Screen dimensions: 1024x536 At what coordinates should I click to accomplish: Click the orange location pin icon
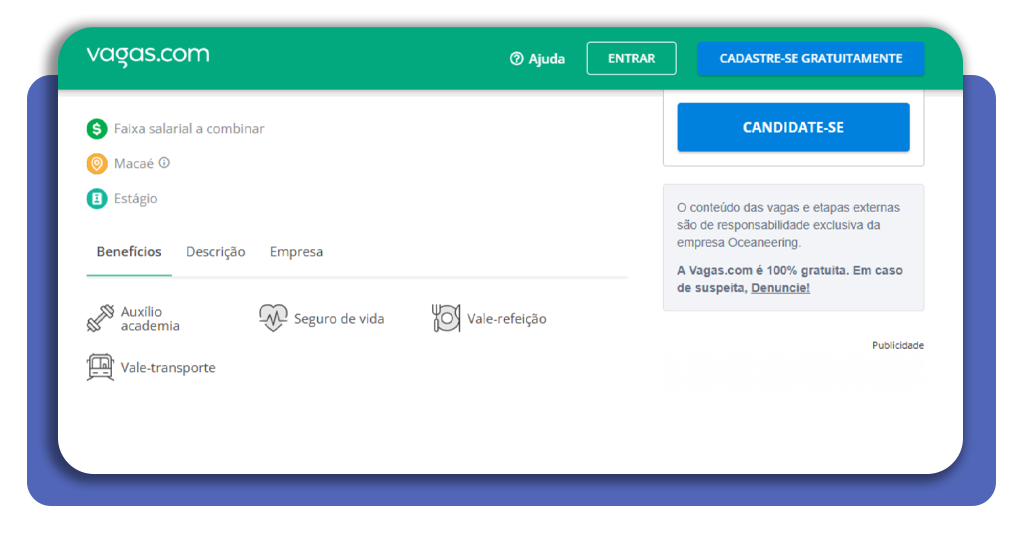[97, 164]
